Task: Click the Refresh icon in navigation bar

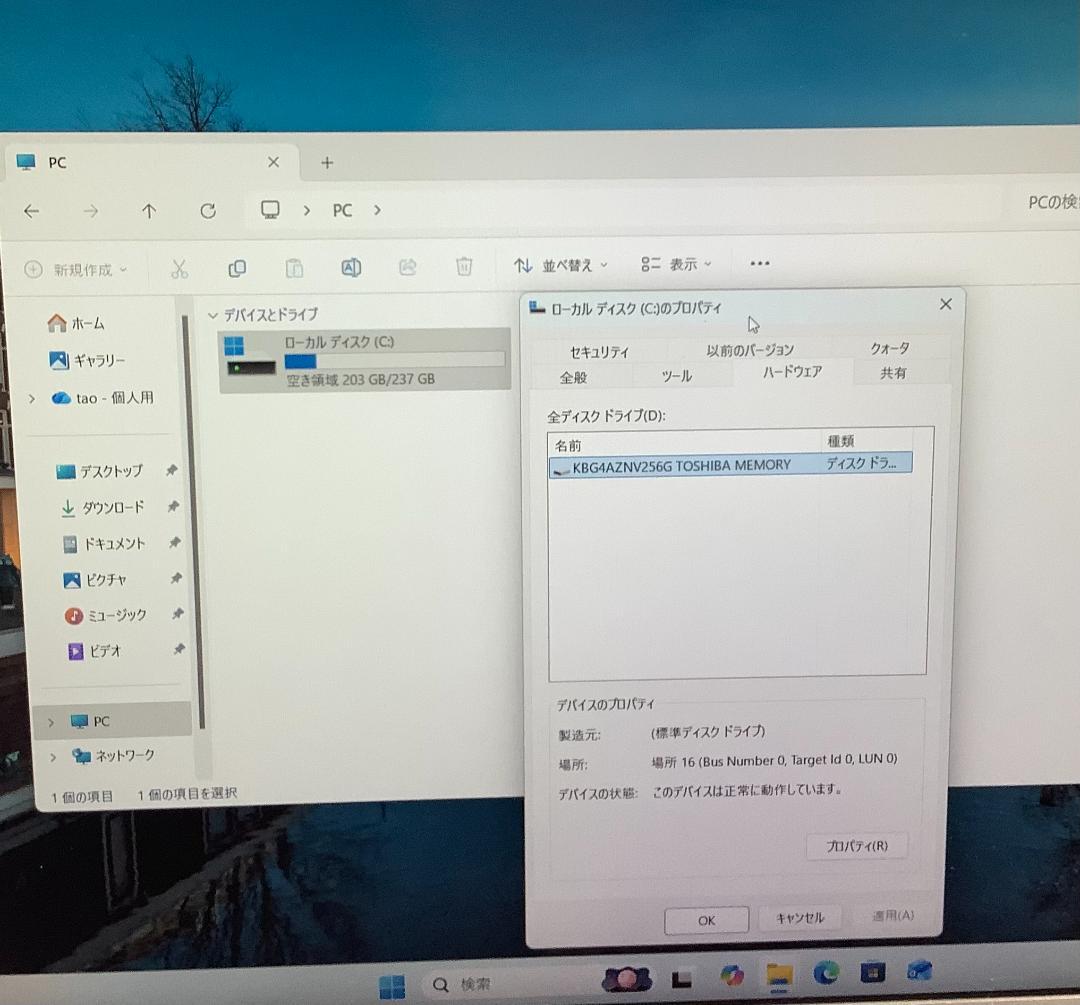Action: pos(208,211)
